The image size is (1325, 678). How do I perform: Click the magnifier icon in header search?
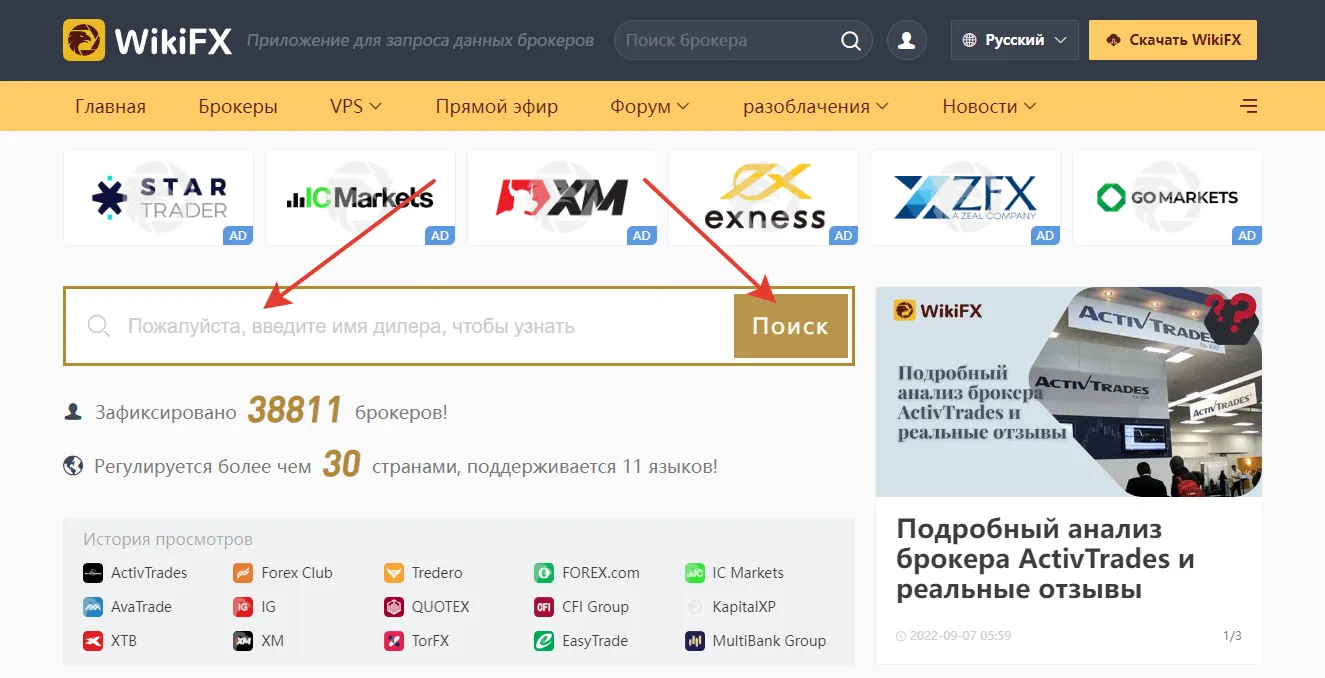click(850, 41)
